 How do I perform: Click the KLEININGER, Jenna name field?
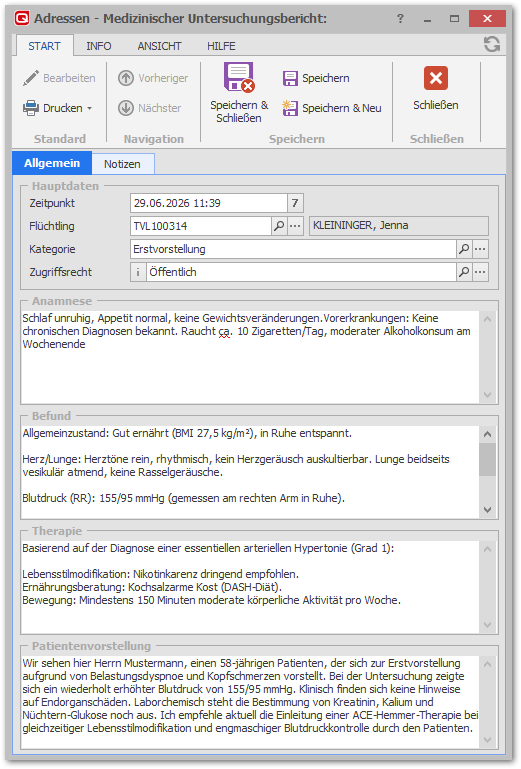click(x=399, y=226)
